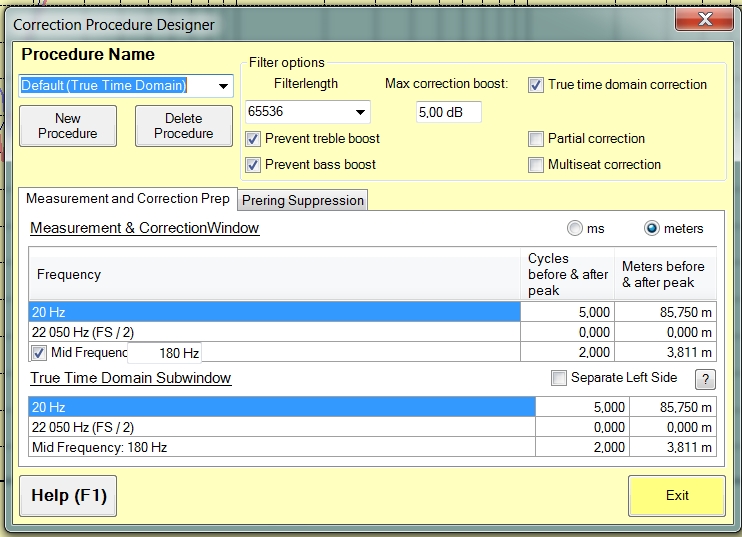Expand the Filterlength 65536 dropdown
The width and height of the screenshot is (742, 537).
(360, 112)
